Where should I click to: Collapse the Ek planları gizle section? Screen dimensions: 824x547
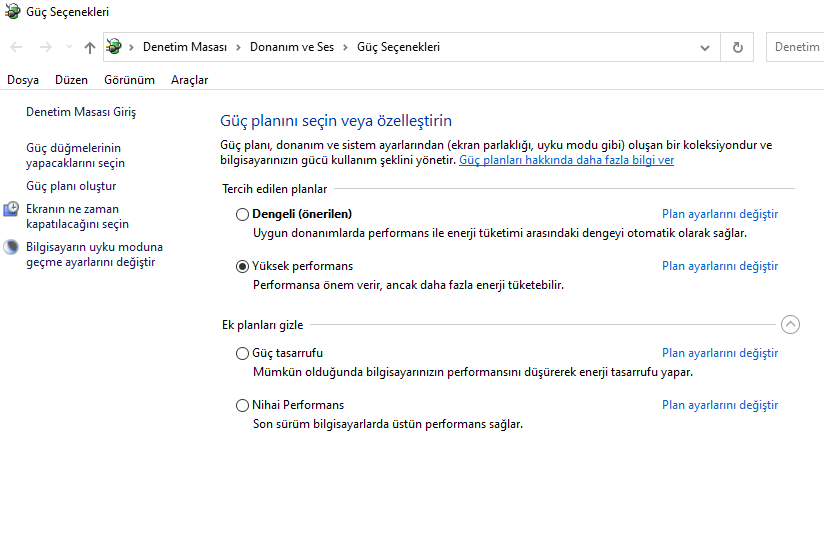click(790, 324)
